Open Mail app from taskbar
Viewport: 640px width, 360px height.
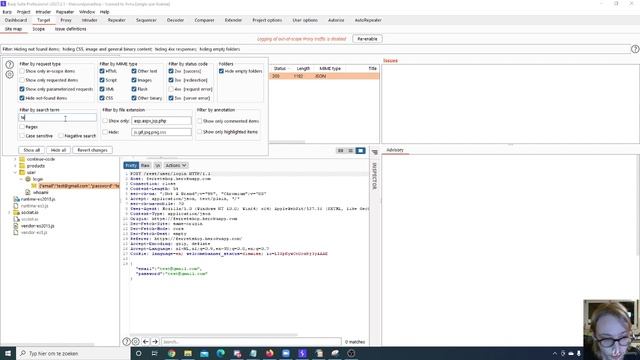(x=204, y=353)
